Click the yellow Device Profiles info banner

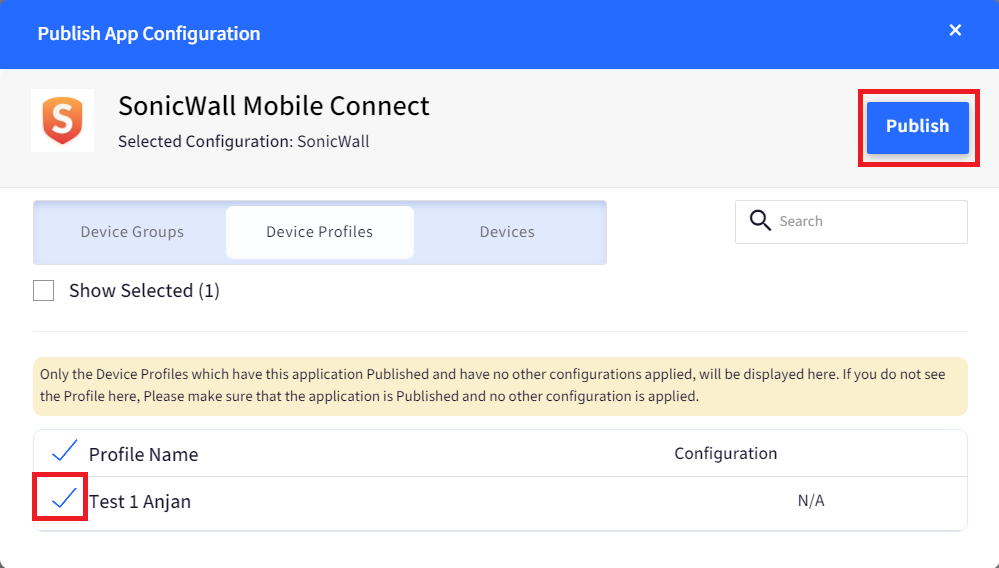500,386
